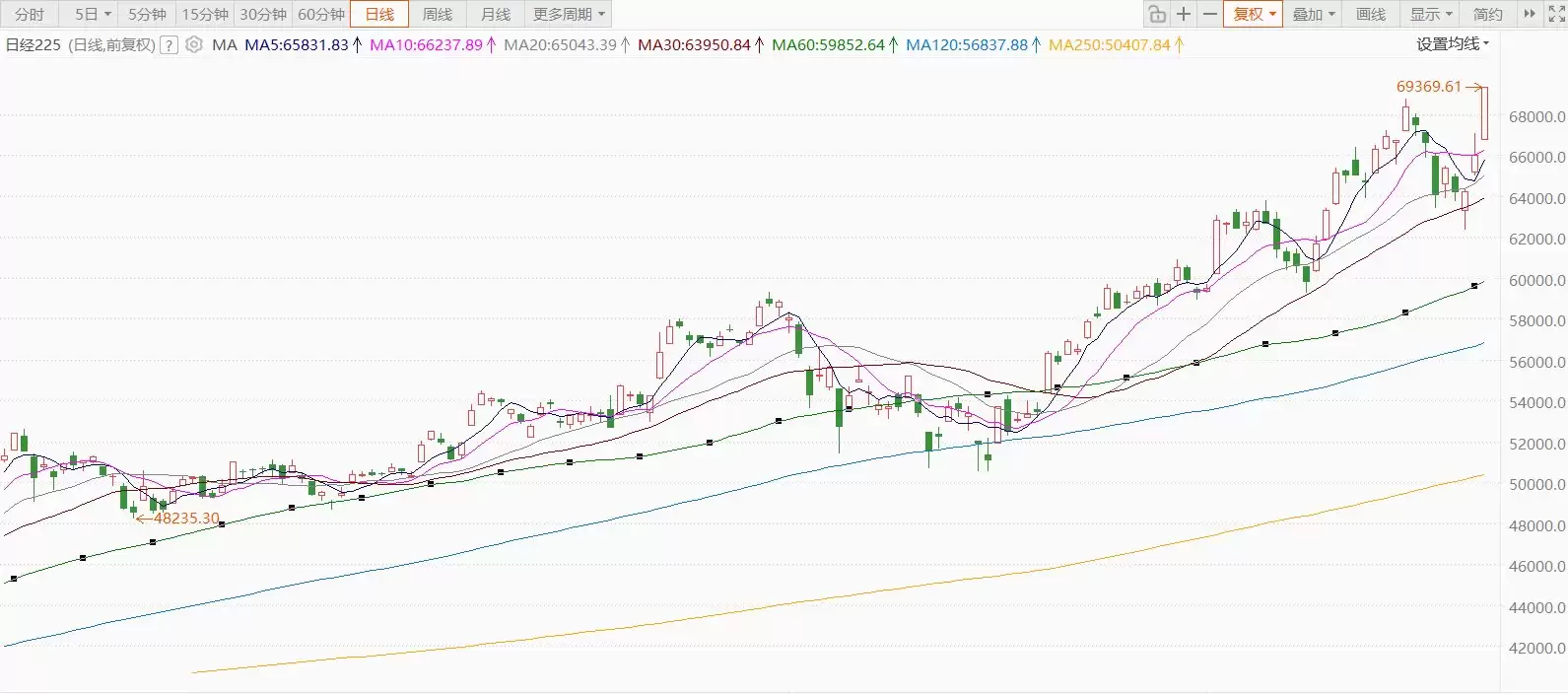Click the 日经225 chart title
The image size is (1568, 694).
tap(34, 44)
